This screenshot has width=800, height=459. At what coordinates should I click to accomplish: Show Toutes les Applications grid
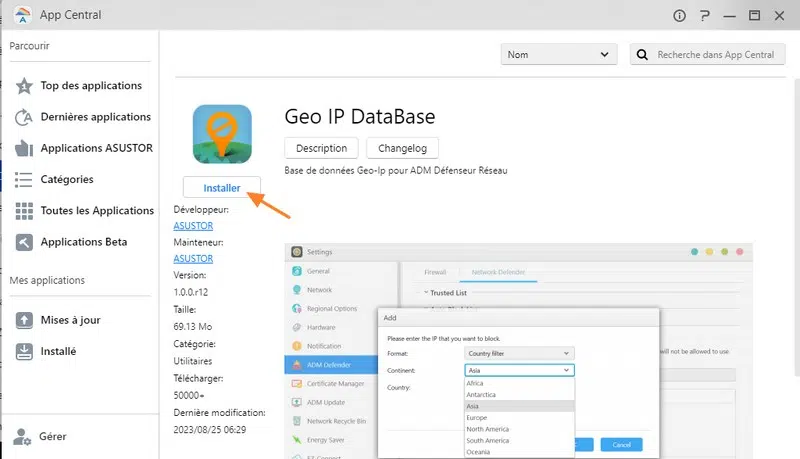click(85, 211)
